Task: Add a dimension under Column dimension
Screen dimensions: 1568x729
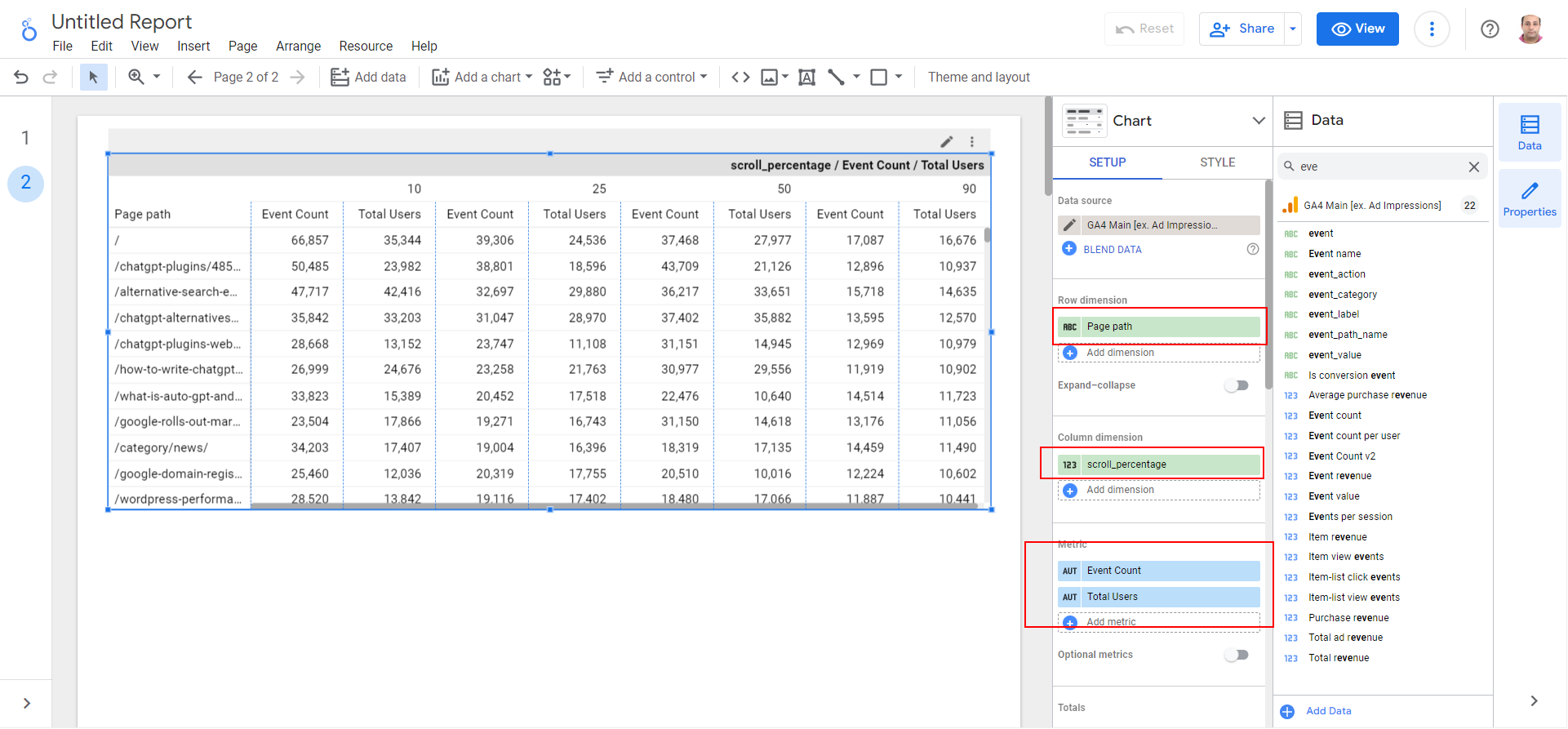Action: (1159, 490)
